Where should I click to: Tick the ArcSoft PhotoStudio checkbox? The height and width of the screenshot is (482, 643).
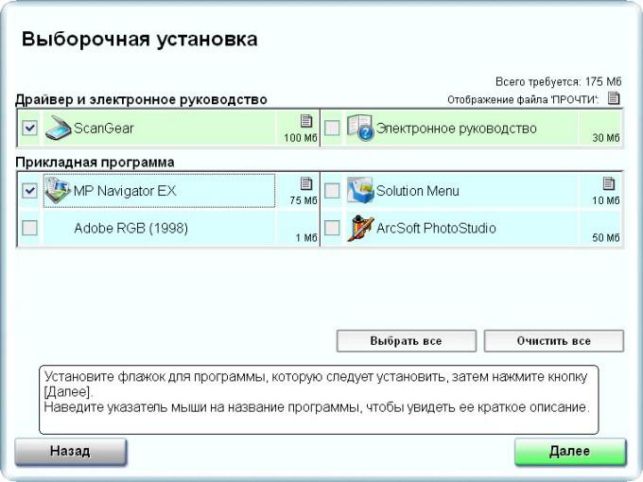click(332, 228)
